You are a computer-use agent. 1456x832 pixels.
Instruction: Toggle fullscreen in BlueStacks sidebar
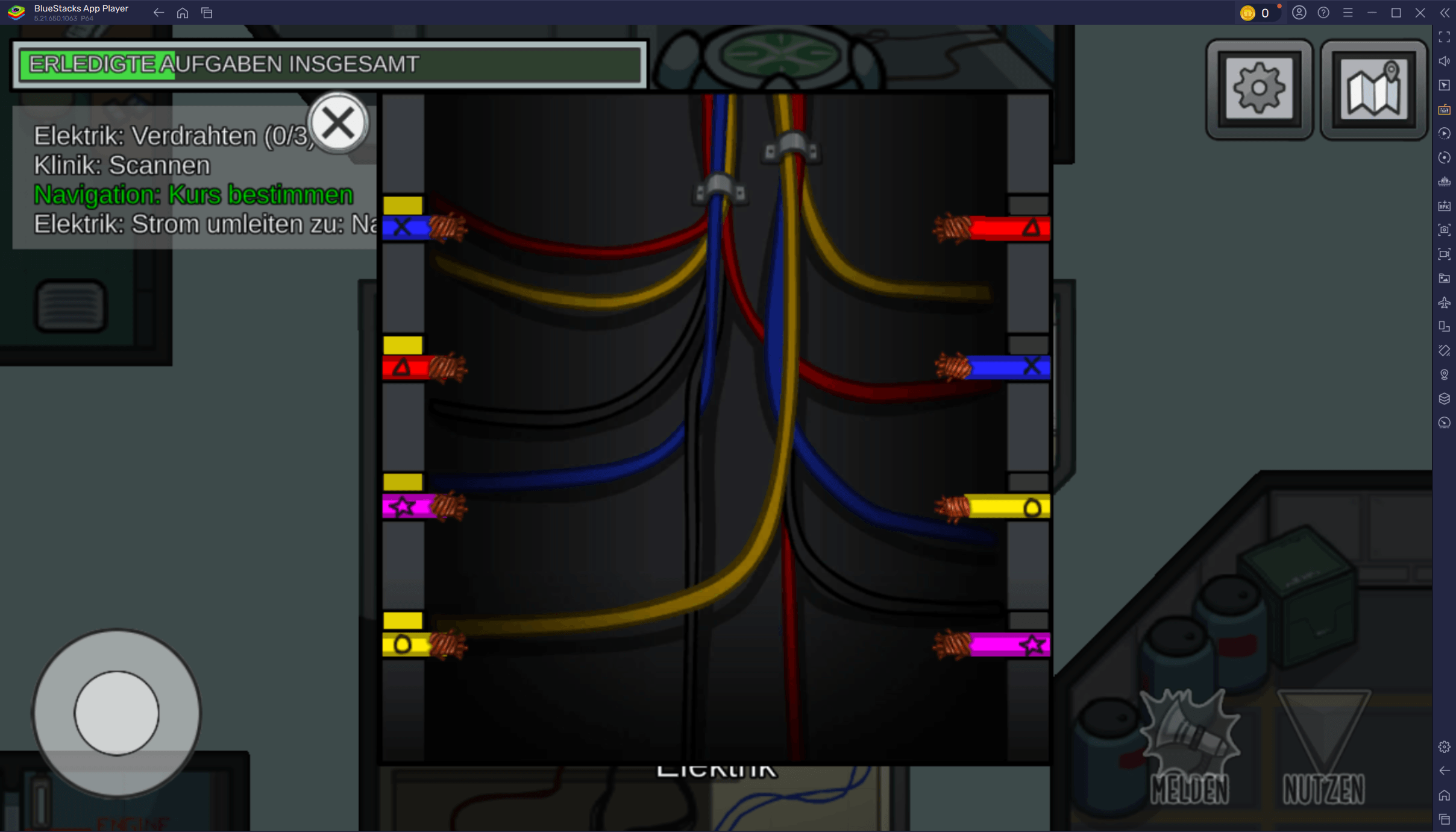click(x=1445, y=37)
